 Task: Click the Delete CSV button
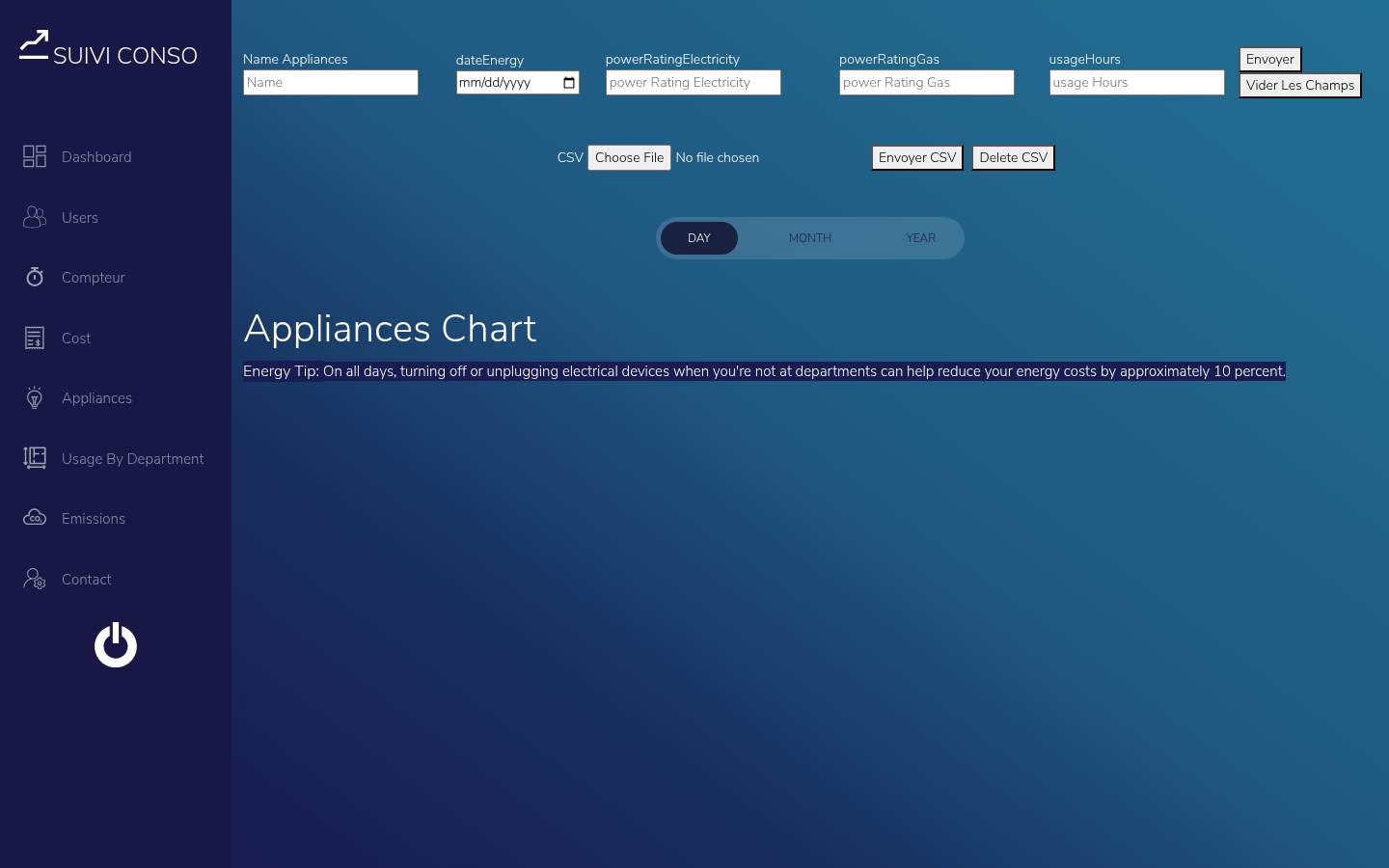click(x=1013, y=158)
